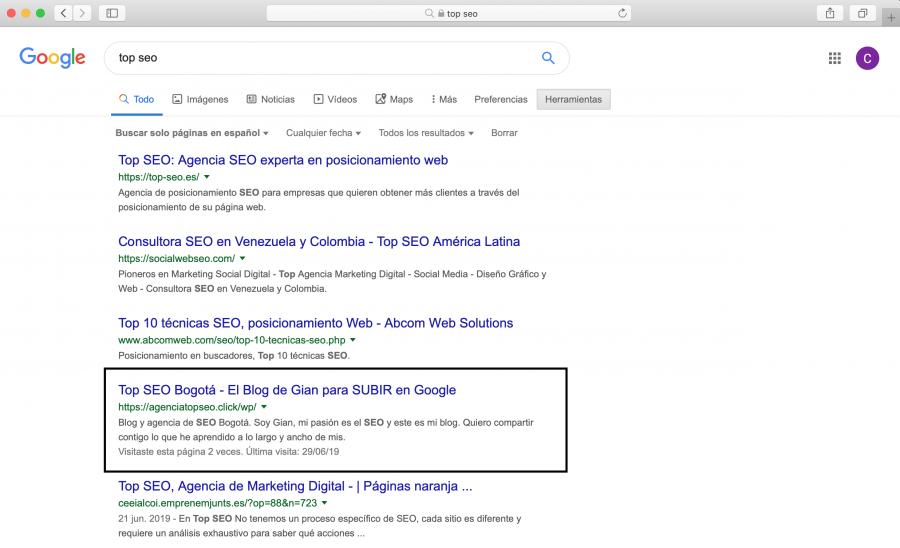
Task: Open the Google apps grid
Action: (835, 59)
